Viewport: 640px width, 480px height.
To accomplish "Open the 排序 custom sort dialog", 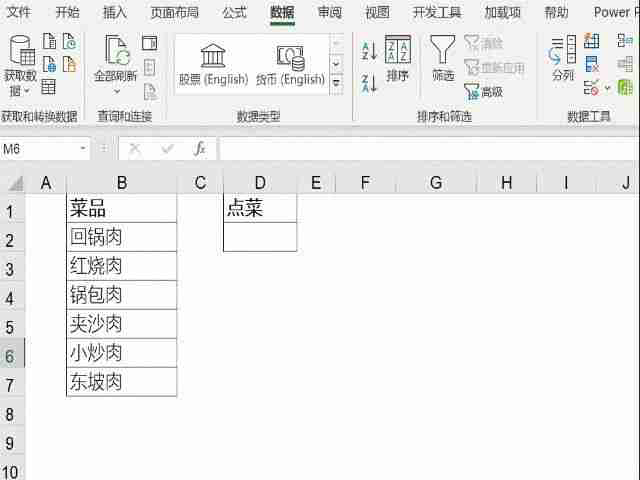I will [398, 59].
